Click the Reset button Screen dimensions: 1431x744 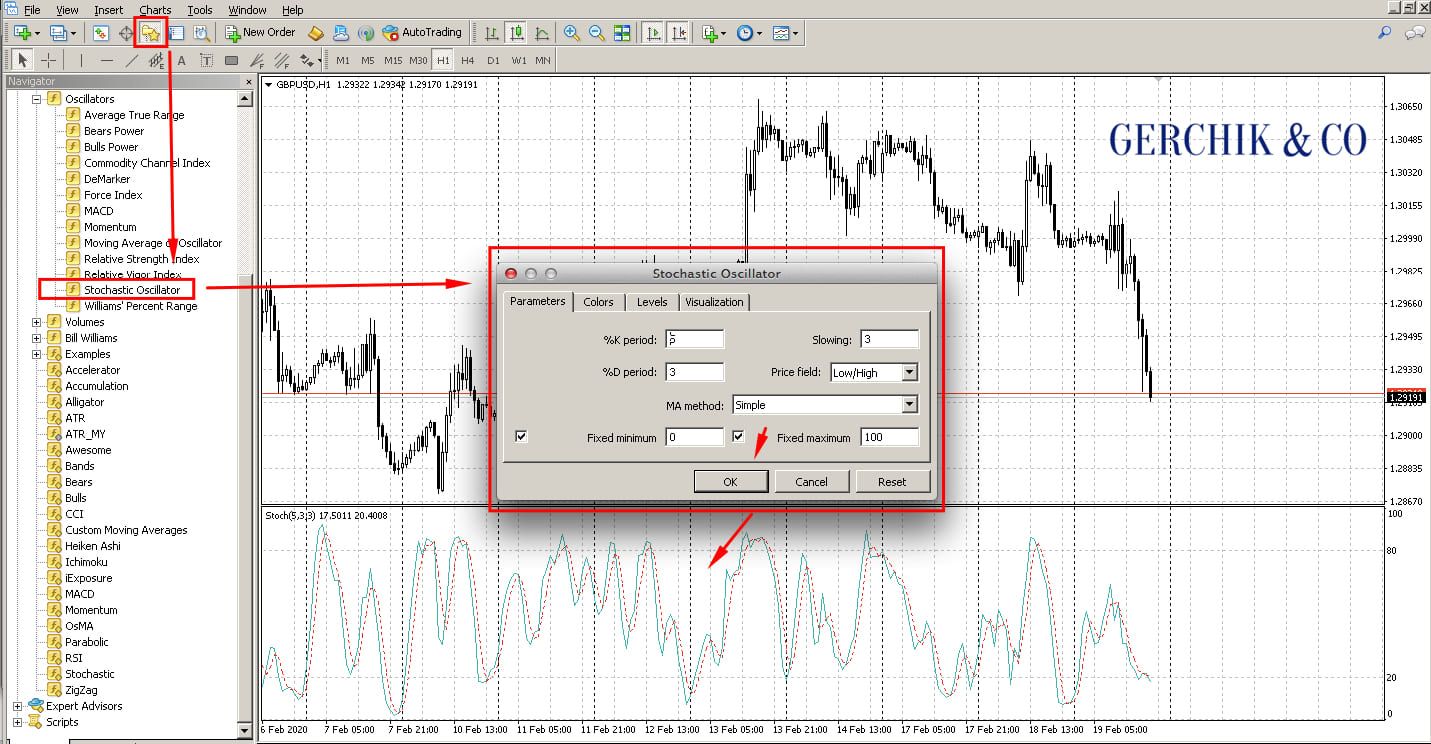click(891, 481)
